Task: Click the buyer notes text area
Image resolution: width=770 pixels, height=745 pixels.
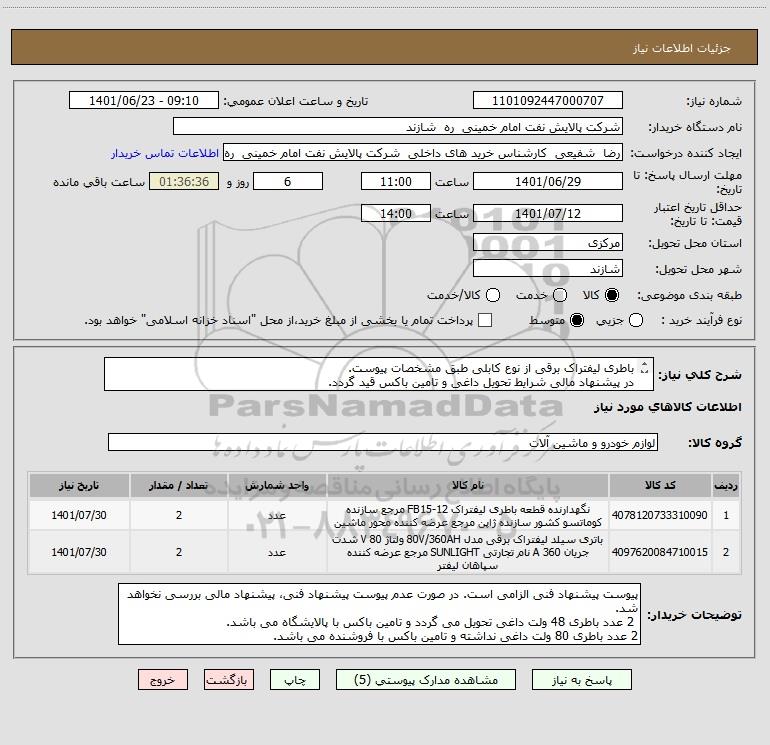Action: [x=379, y=614]
